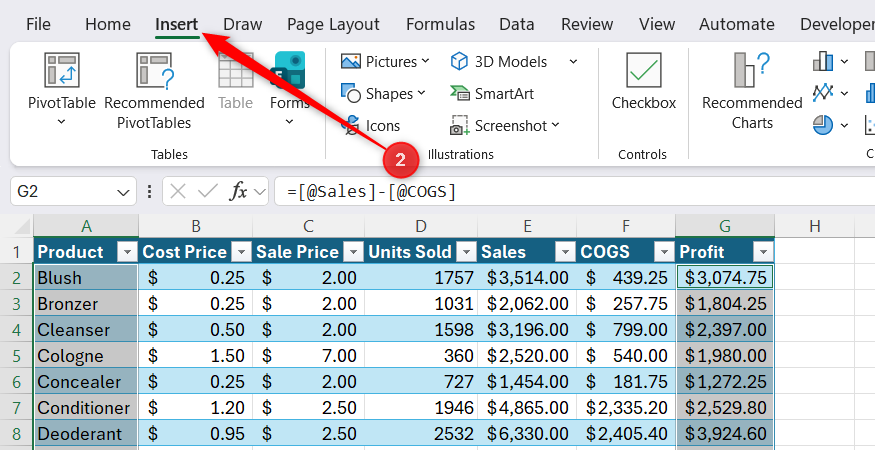Open the COGS column filter dropdown
The image size is (875, 450).
point(664,252)
